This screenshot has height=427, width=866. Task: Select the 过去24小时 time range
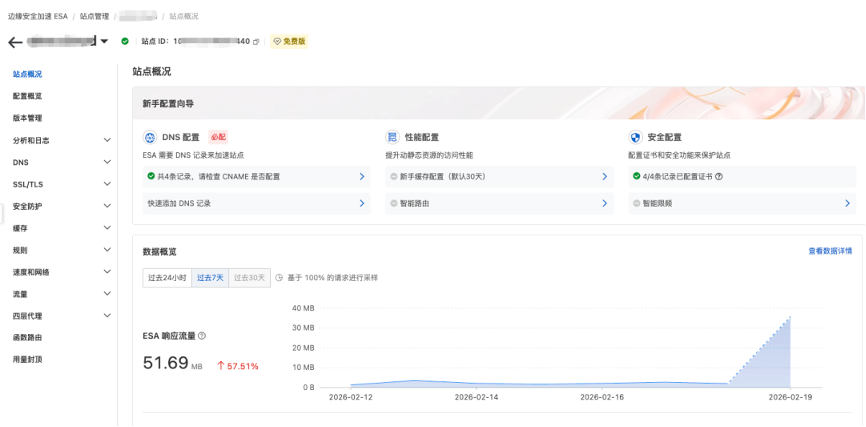pos(167,277)
